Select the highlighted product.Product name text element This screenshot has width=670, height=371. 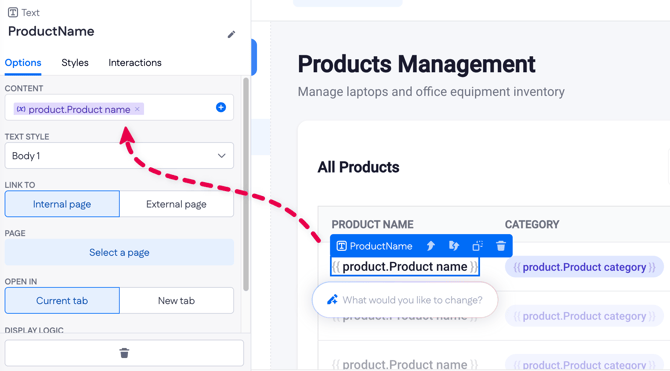coord(405,267)
